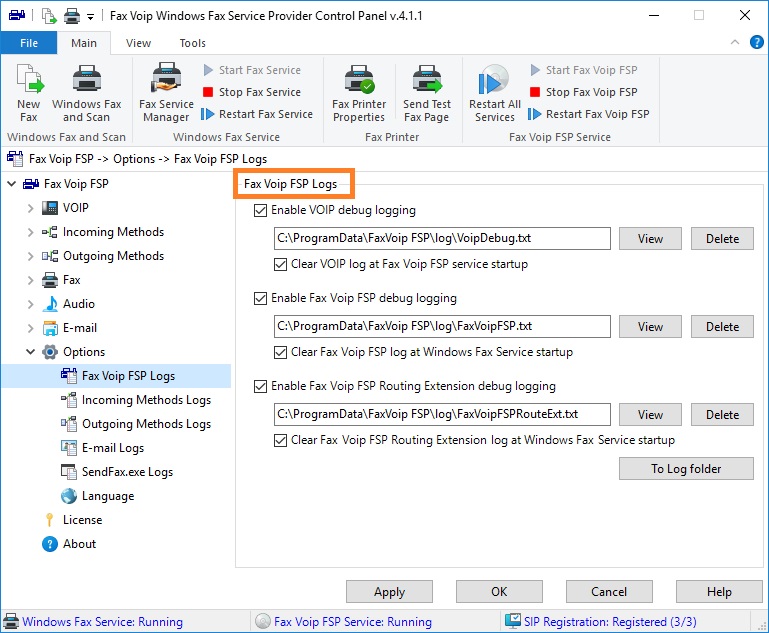769x633 pixels.
Task: Delete the VoipDebug.txt log
Action: click(722, 239)
